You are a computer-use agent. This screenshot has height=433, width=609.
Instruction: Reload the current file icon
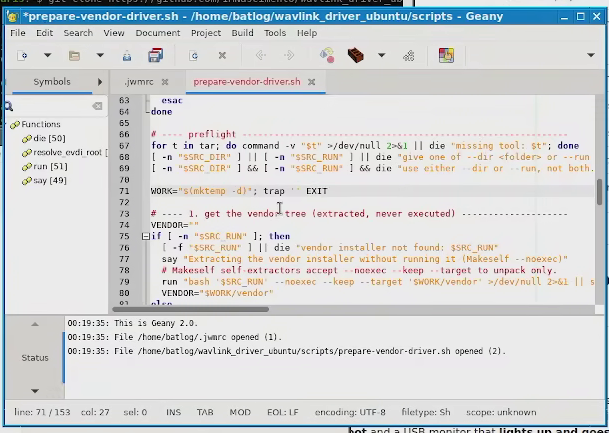pos(193,56)
